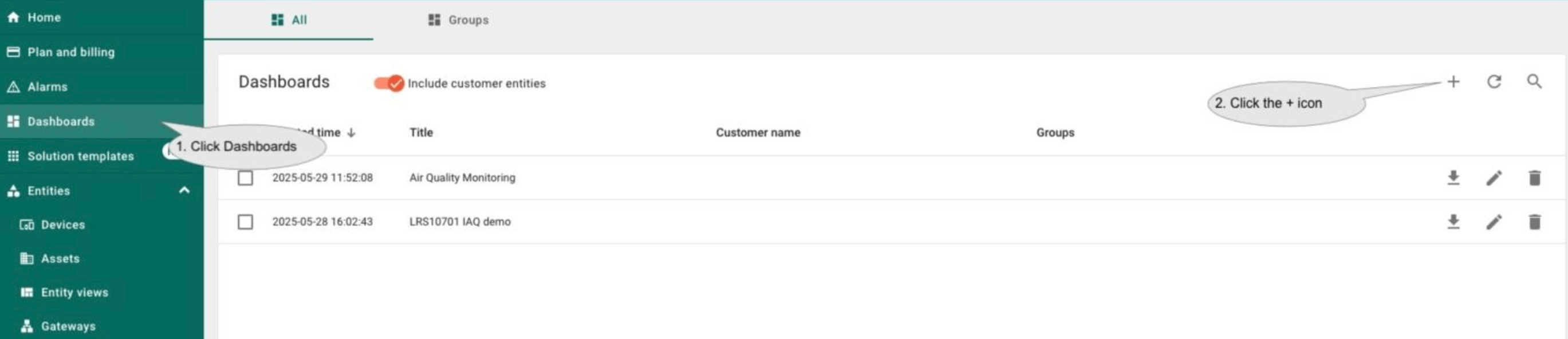
Task: Select the LRS10701 IAQ demo checkbox
Action: 245,222
